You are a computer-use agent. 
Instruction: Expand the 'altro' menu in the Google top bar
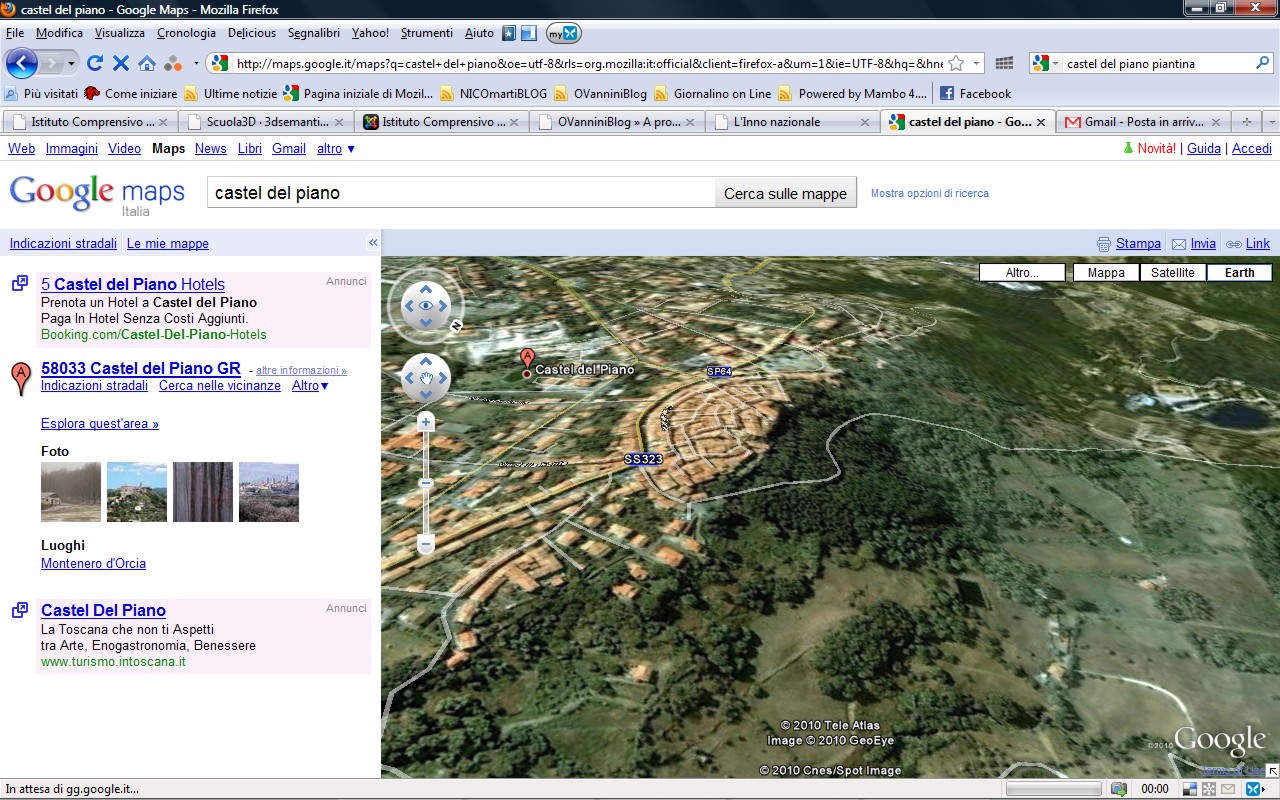(x=336, y=148)
